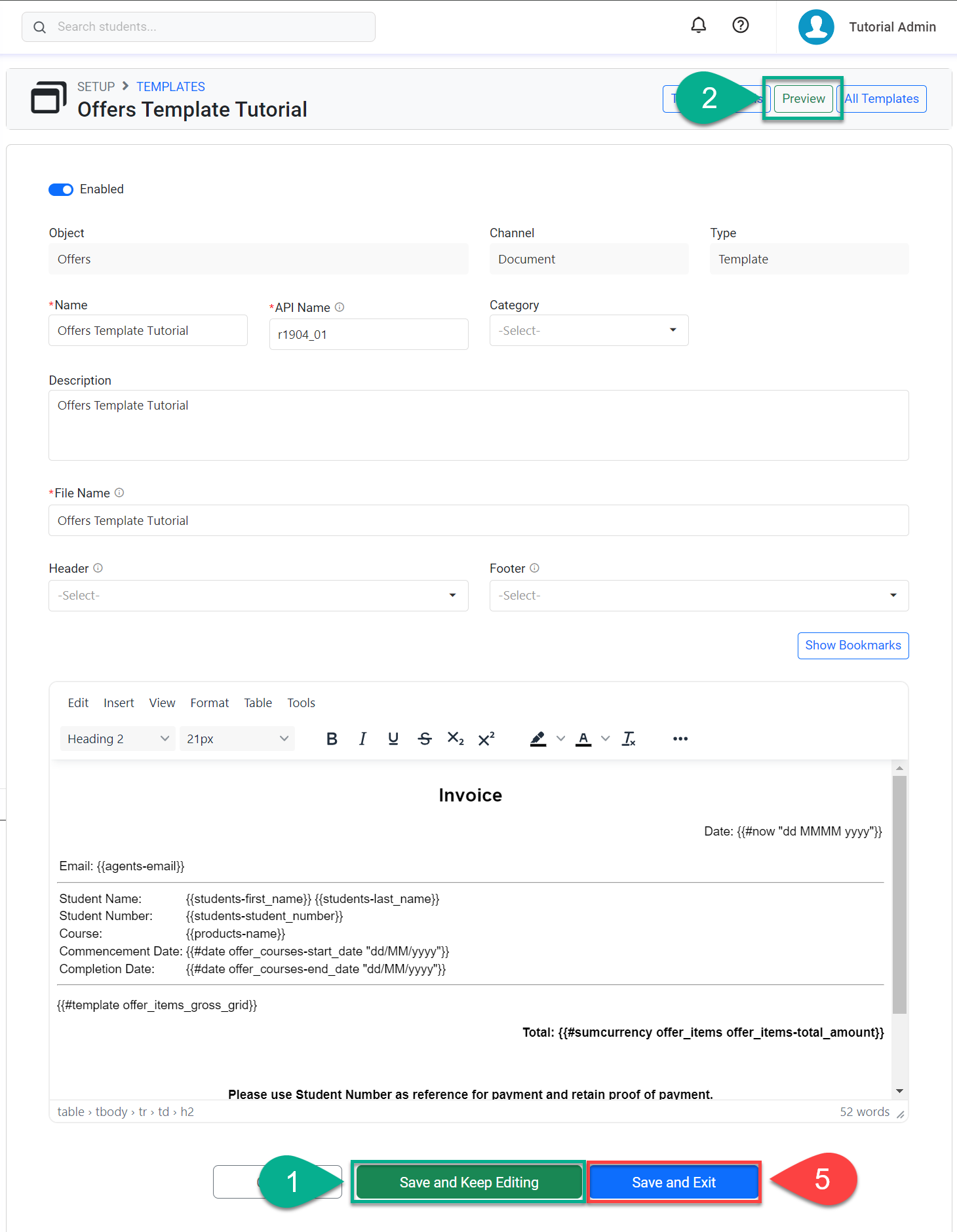Open the Footer select dropdown

[x=699, y=596]
